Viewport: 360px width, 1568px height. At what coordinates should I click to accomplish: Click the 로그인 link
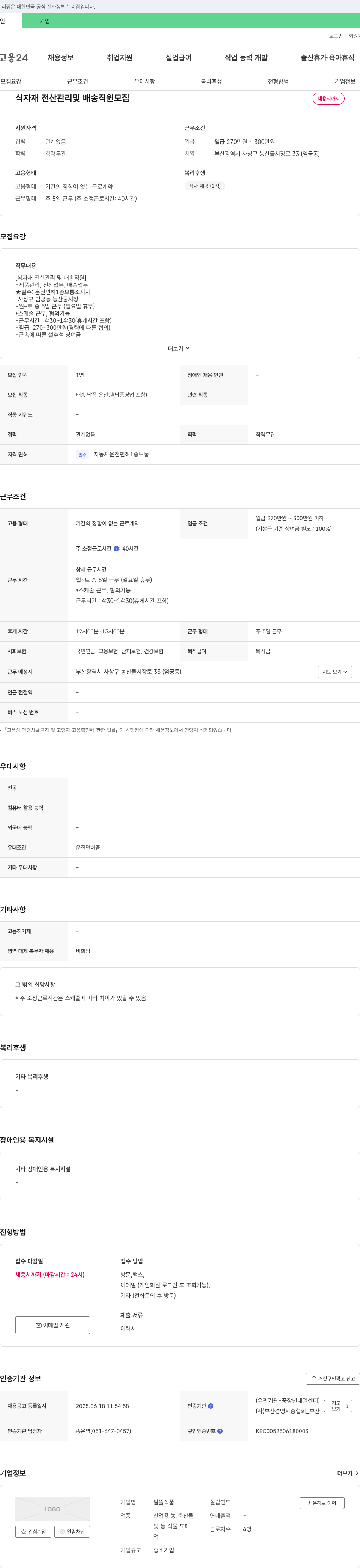pyautogui.click(x=336, y=36)
